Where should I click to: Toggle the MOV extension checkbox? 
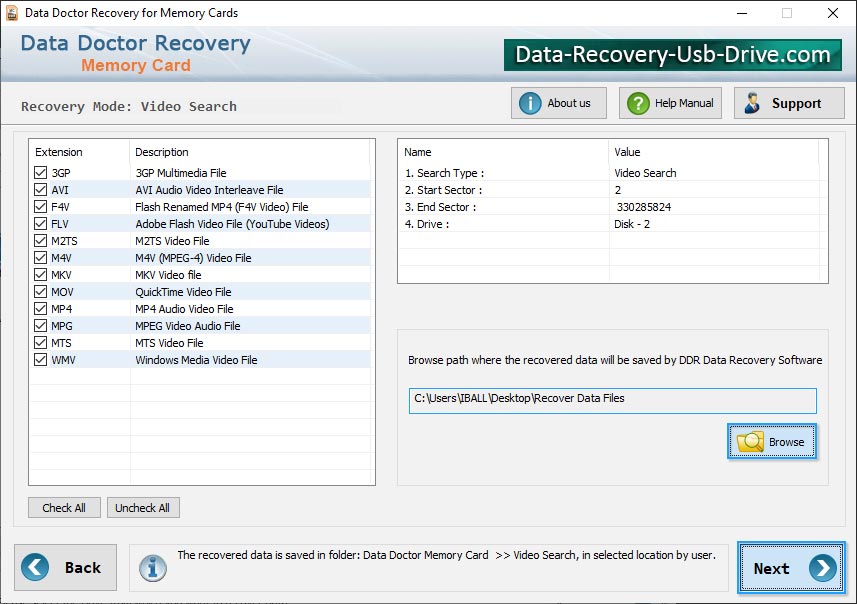[40, 291]
